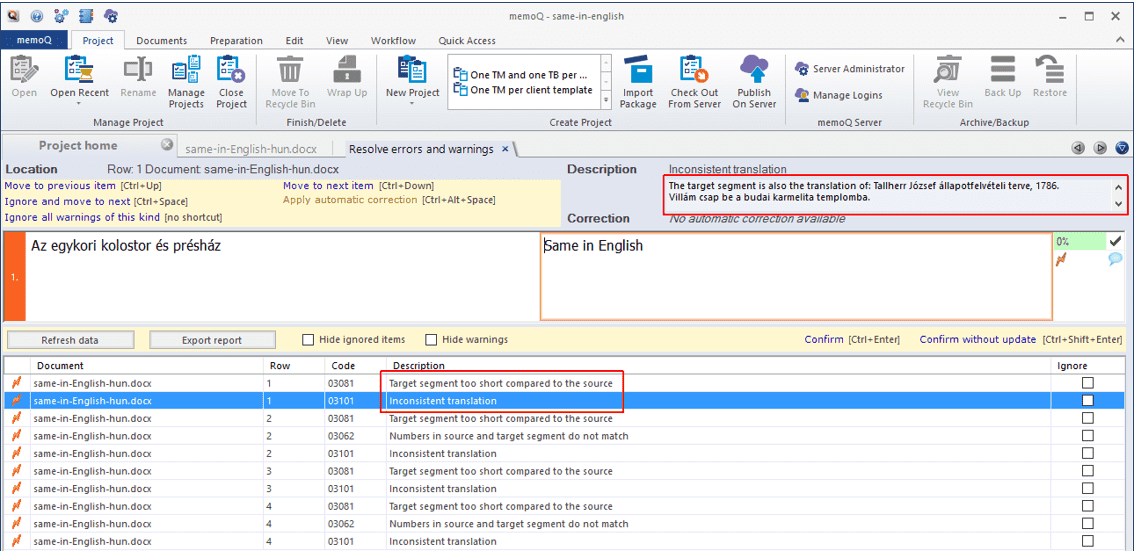Click the Back Up icon
Screen dimensions: 1136x557
click(1003, 71)
